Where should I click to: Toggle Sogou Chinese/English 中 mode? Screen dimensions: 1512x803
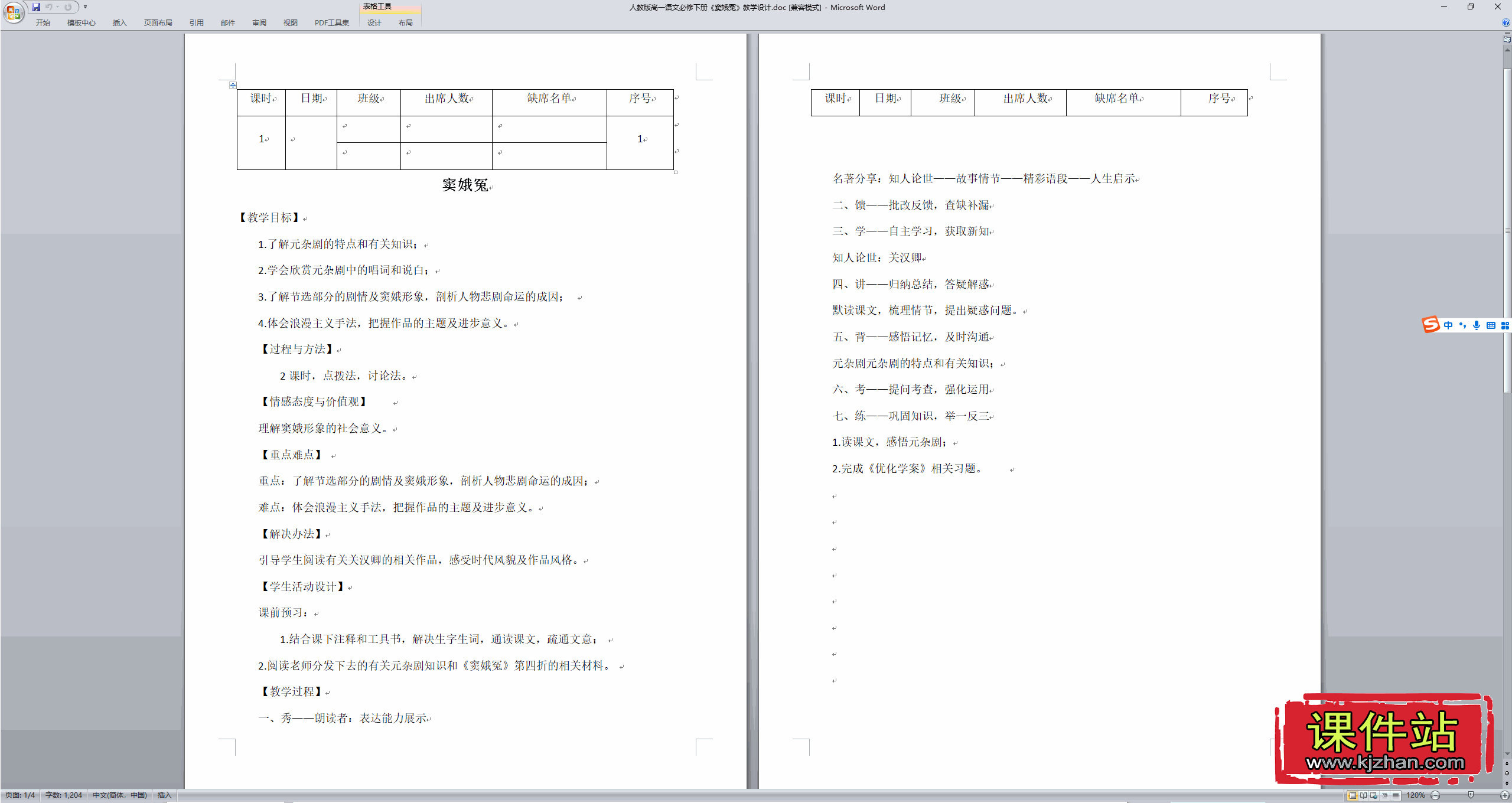[x=1448, y=325]
